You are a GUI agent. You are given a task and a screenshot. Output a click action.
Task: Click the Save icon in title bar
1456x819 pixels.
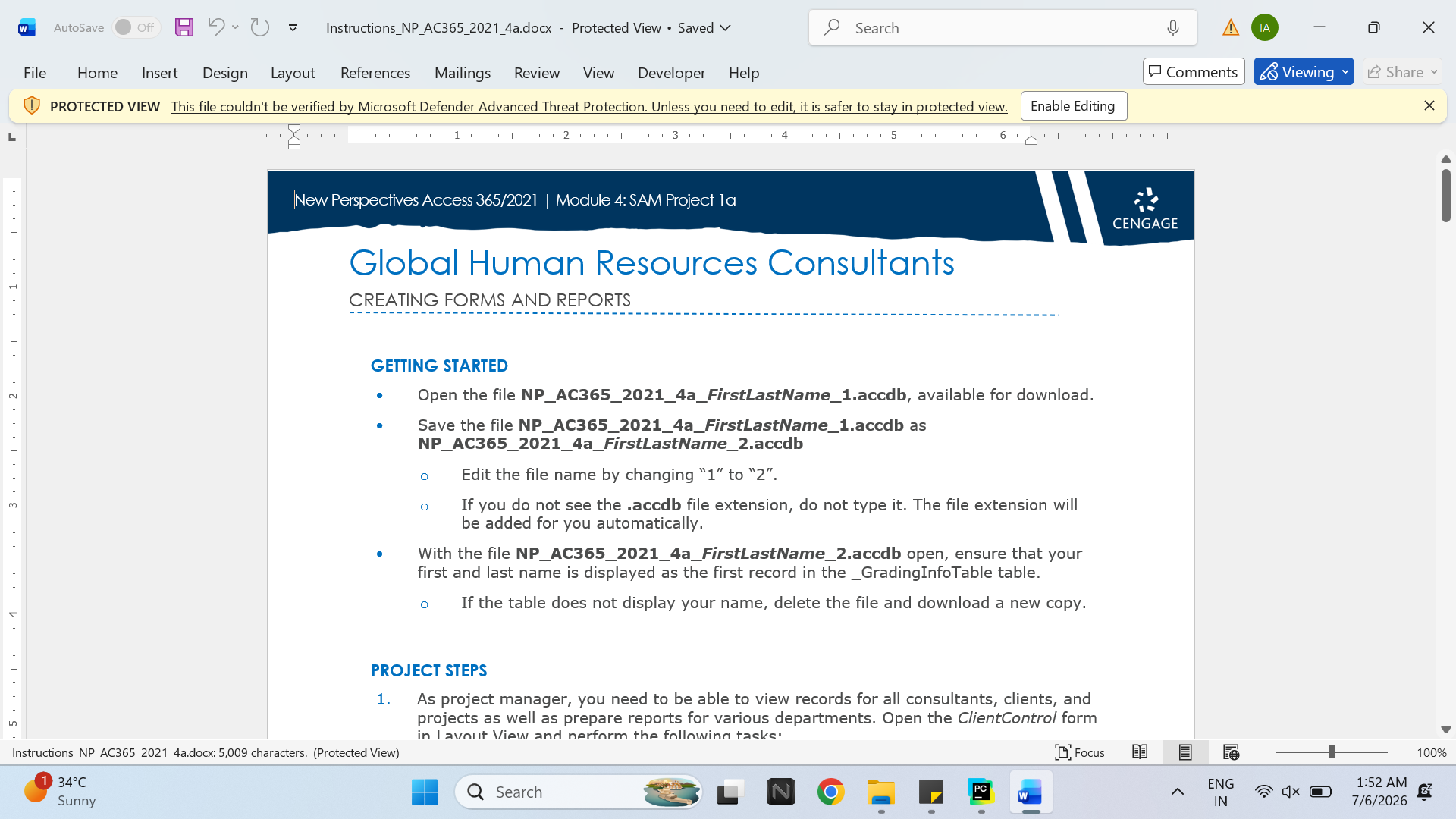click(184, 27)
